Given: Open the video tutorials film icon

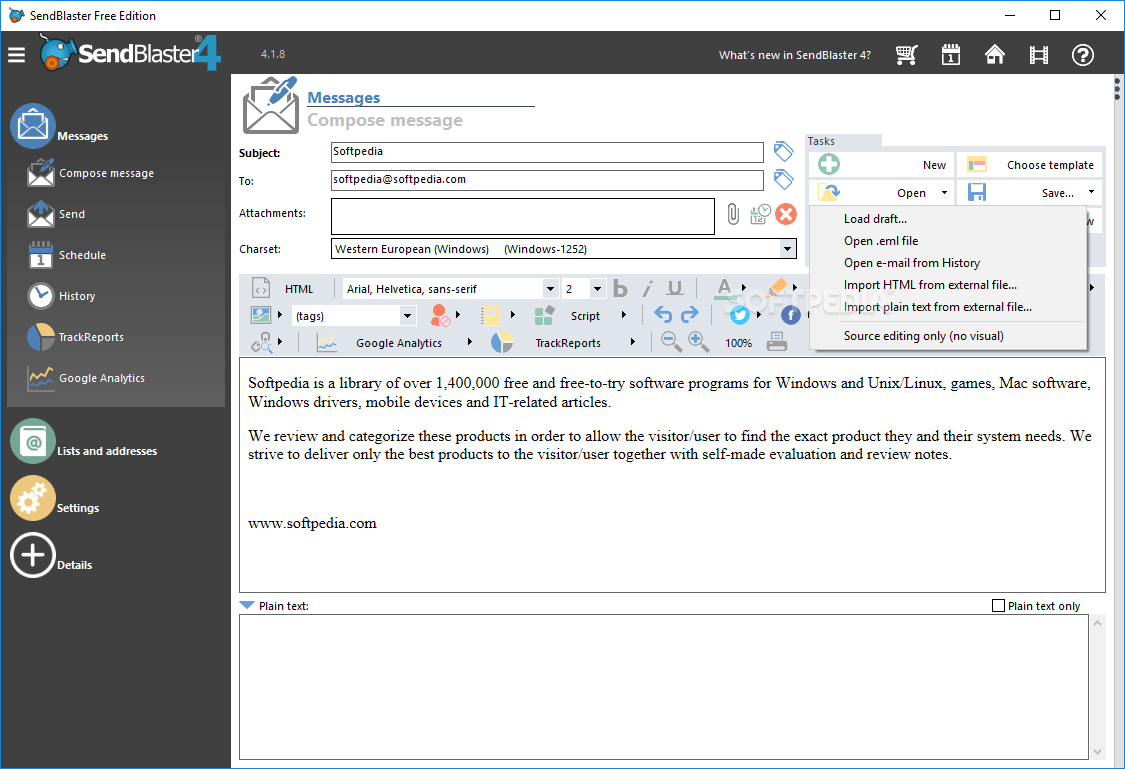Looking at the screenshot, I should 1039,55.
